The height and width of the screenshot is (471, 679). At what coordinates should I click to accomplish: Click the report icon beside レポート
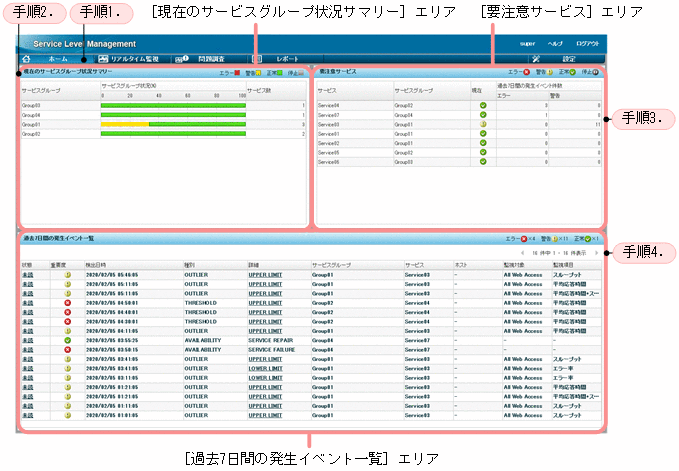pos(257,59)
